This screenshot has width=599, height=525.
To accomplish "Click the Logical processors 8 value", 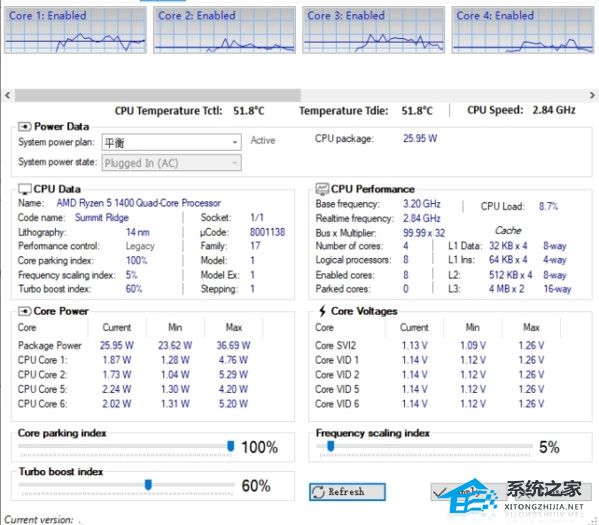I will pyautogui.click(x=406, y=260).
